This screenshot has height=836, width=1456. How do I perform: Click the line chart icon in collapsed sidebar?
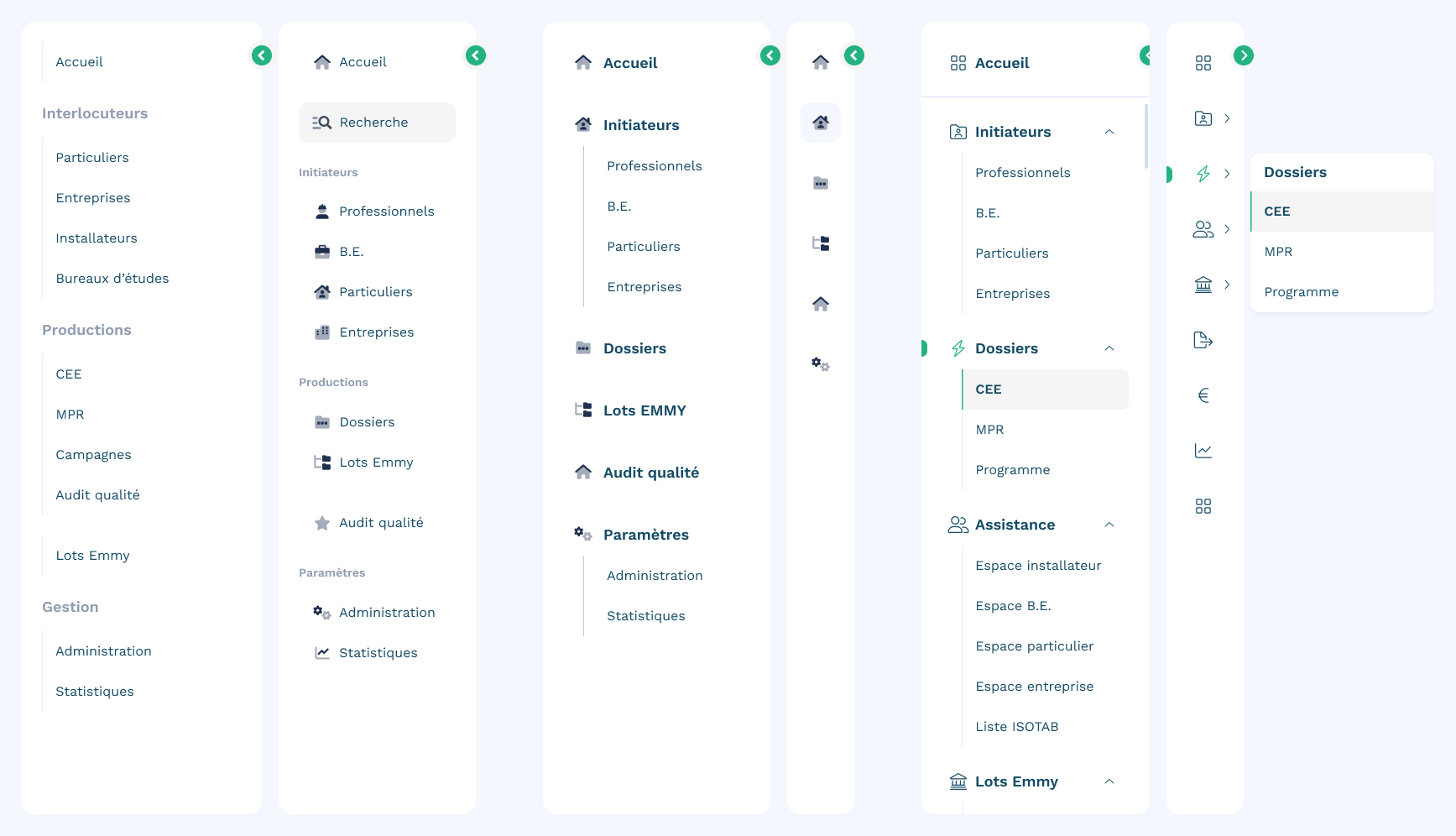(x=1203, y=451)
